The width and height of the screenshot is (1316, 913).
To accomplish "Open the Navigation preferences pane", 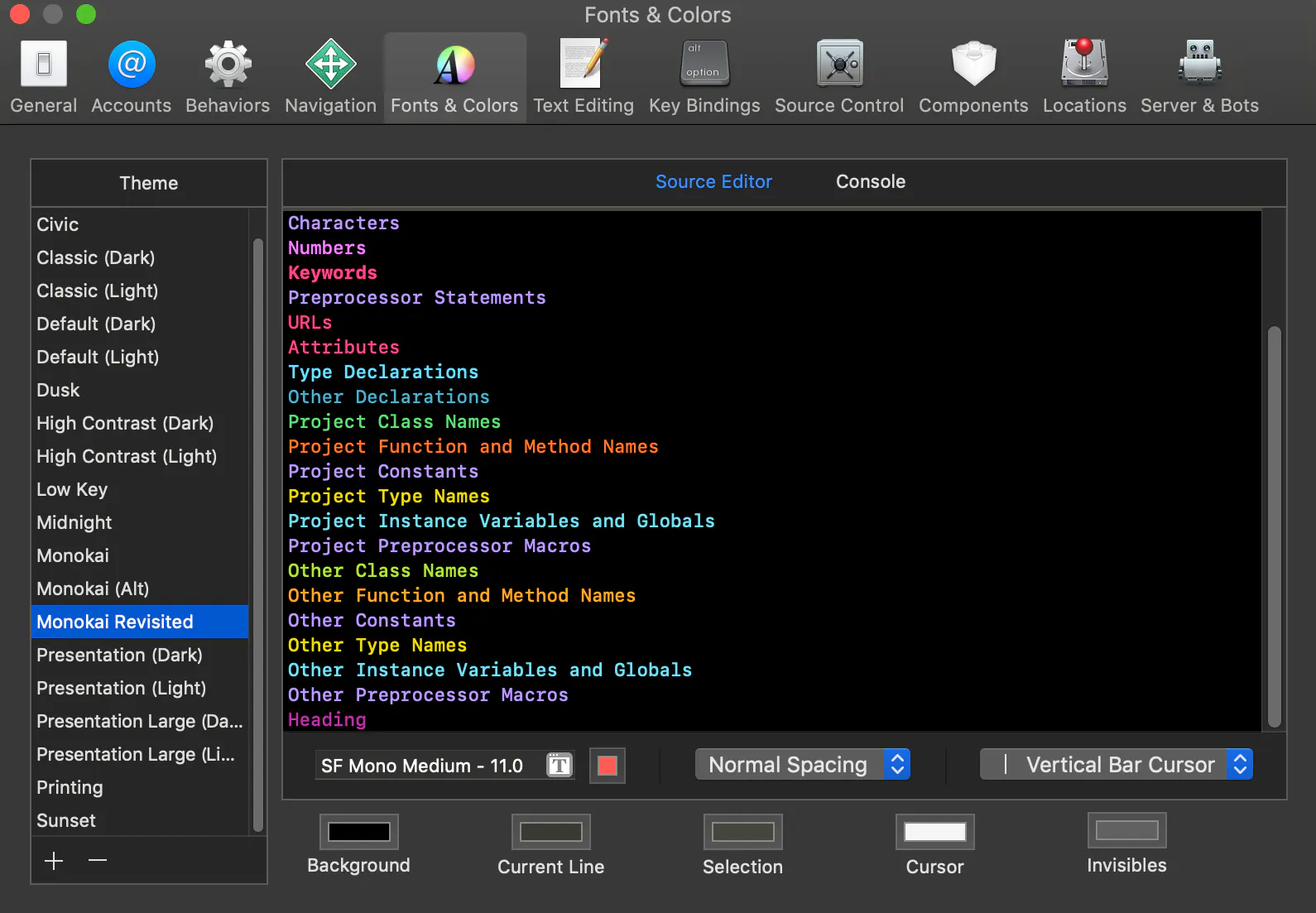I will tap(330, 76).
